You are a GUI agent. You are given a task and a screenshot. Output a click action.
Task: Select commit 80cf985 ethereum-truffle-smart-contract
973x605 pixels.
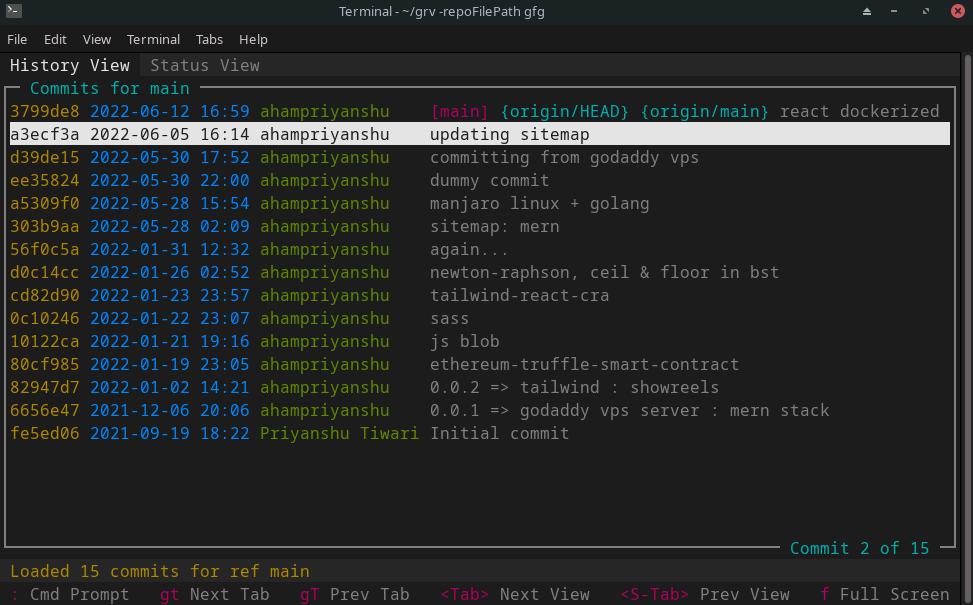coord(480,364)
